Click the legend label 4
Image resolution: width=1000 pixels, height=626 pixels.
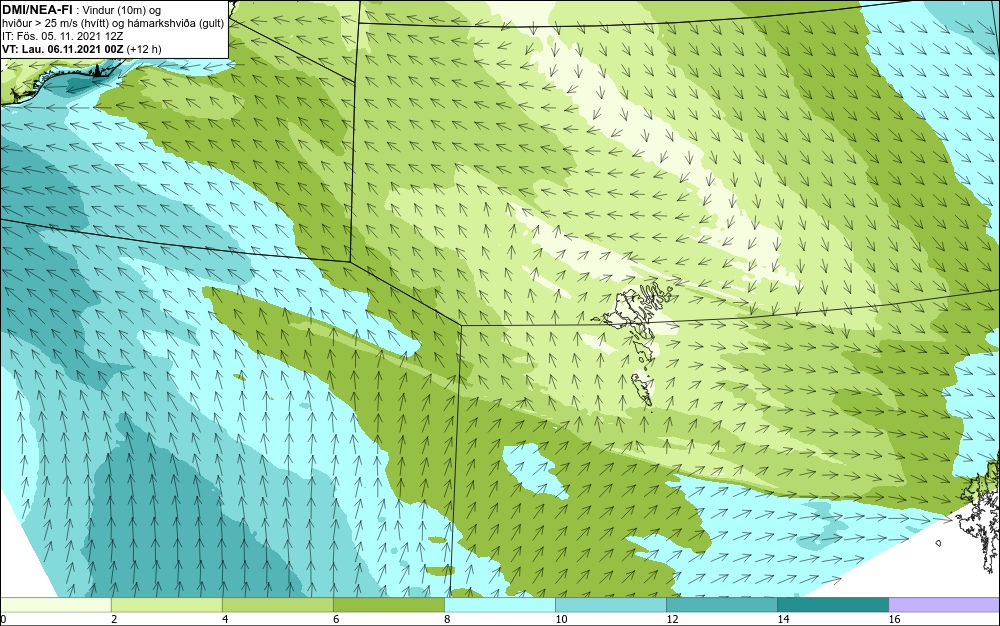point(225,619)
